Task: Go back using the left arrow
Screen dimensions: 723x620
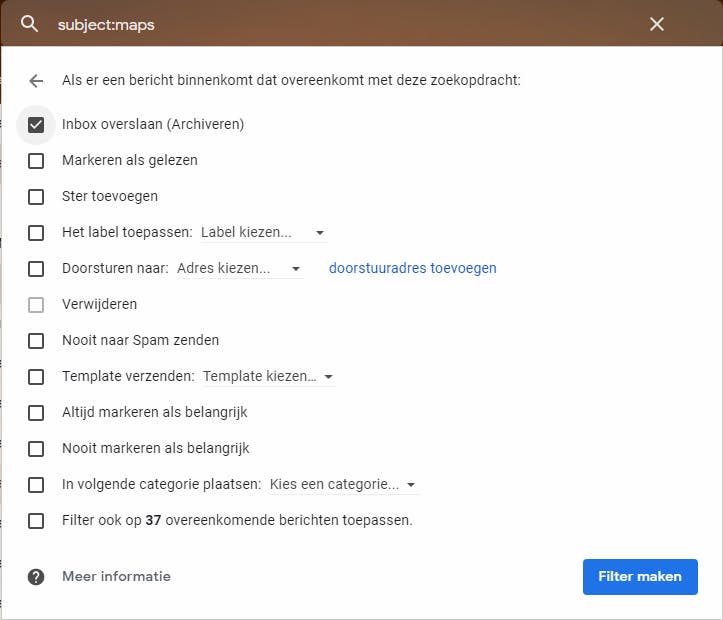Action: [37, 81]
